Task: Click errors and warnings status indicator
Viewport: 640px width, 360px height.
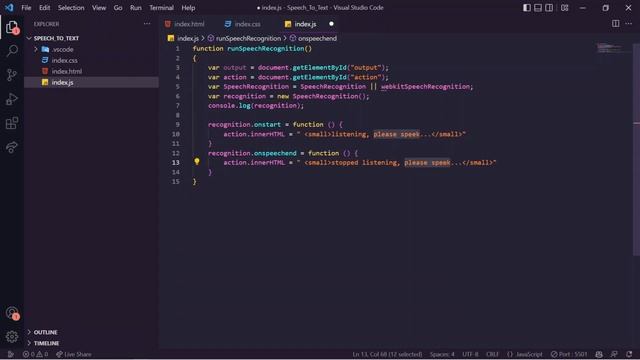Action: [x=35, y=354]
